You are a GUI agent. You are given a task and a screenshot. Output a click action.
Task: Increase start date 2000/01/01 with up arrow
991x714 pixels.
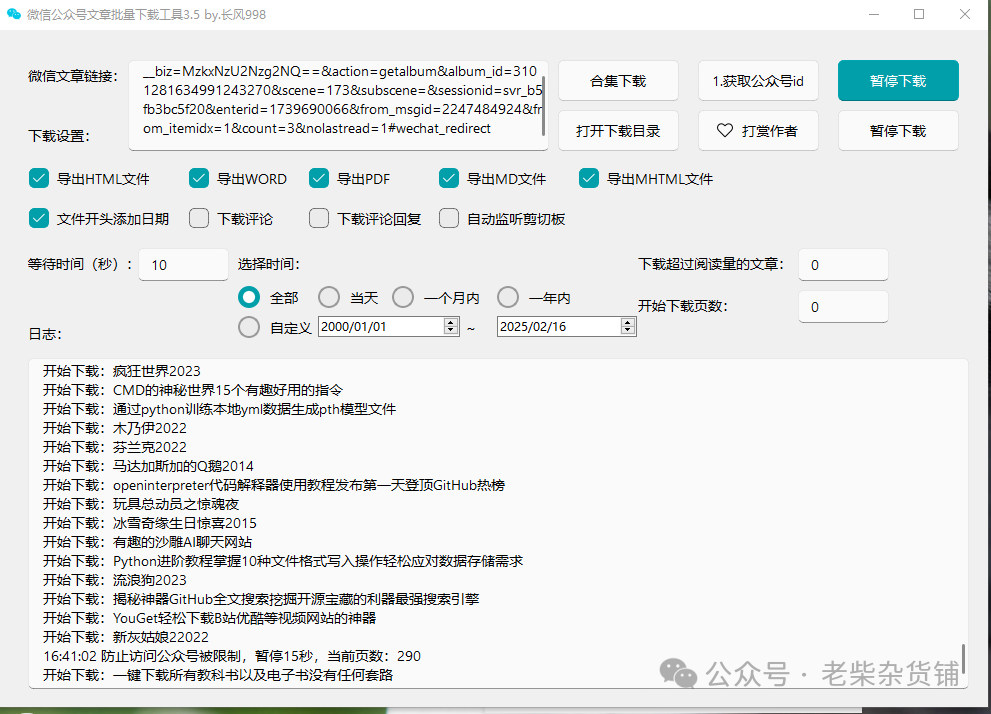(x=451, y=322)
